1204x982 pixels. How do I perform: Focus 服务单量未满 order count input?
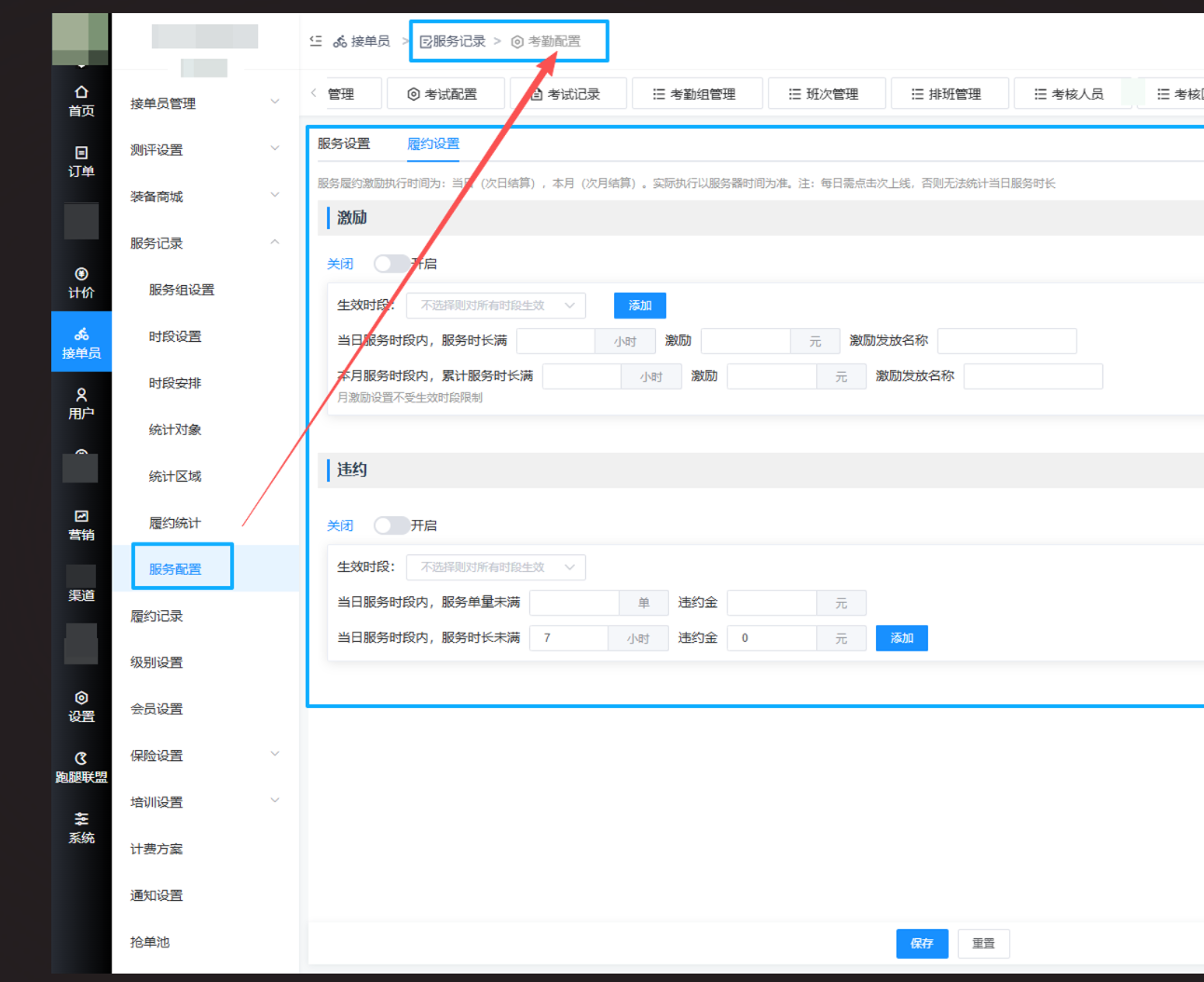point(574,603)
